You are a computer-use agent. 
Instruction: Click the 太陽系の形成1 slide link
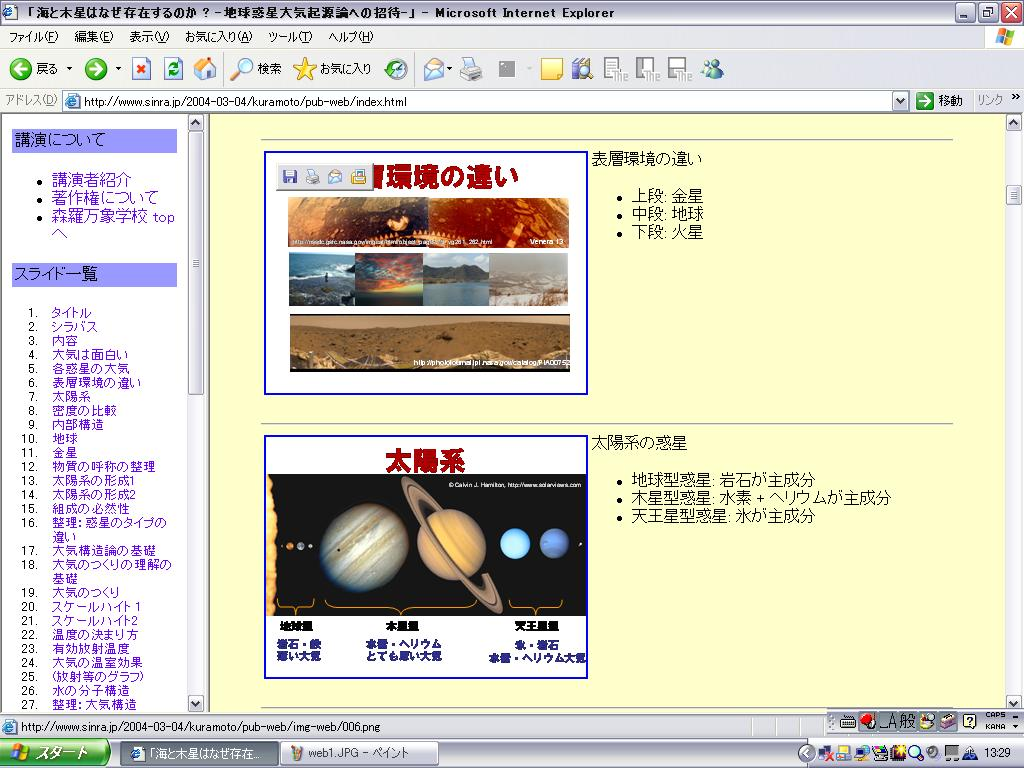(x=93, y=480)
